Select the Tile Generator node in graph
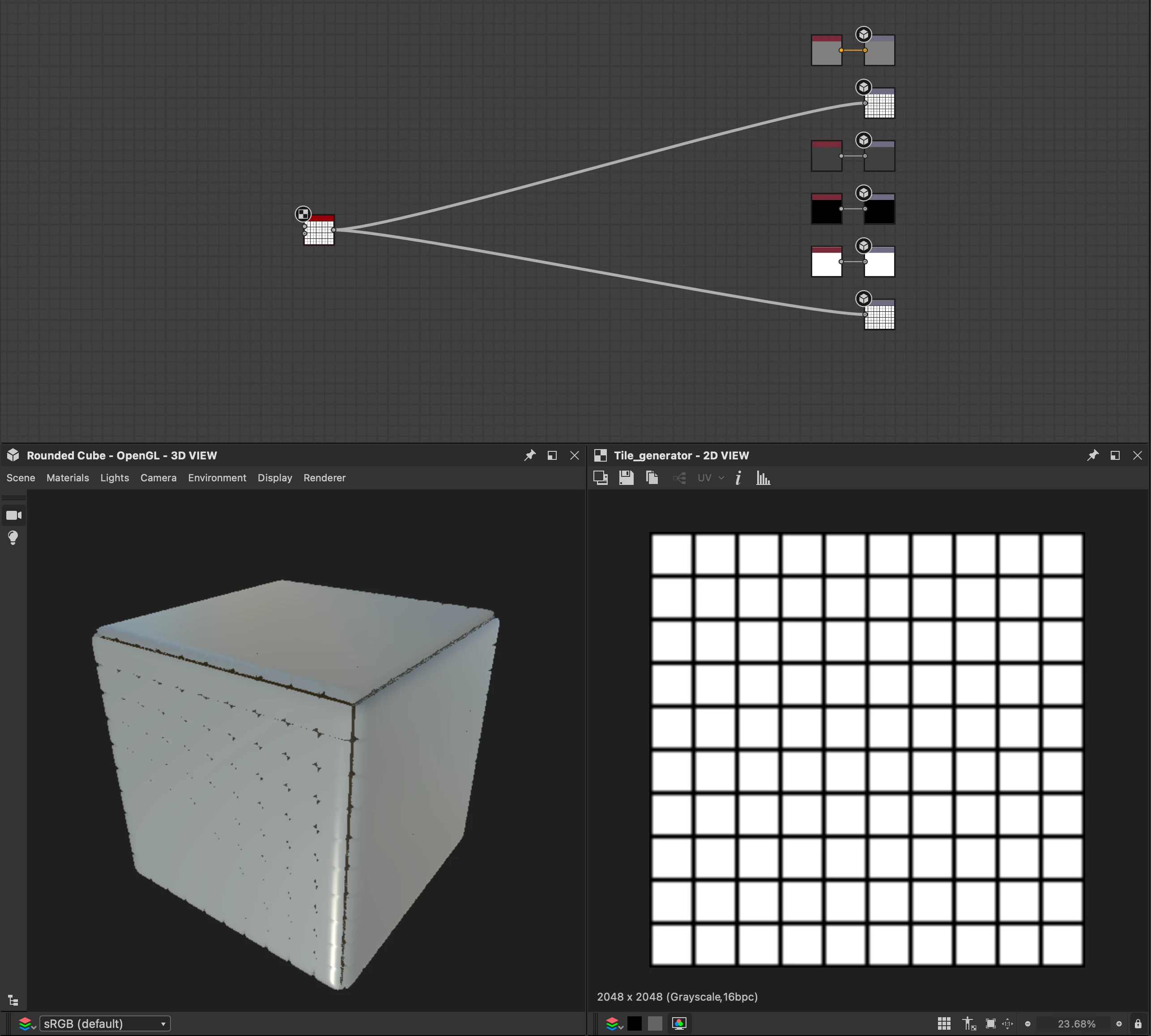 pyautogui.click(x=319, y=230)
